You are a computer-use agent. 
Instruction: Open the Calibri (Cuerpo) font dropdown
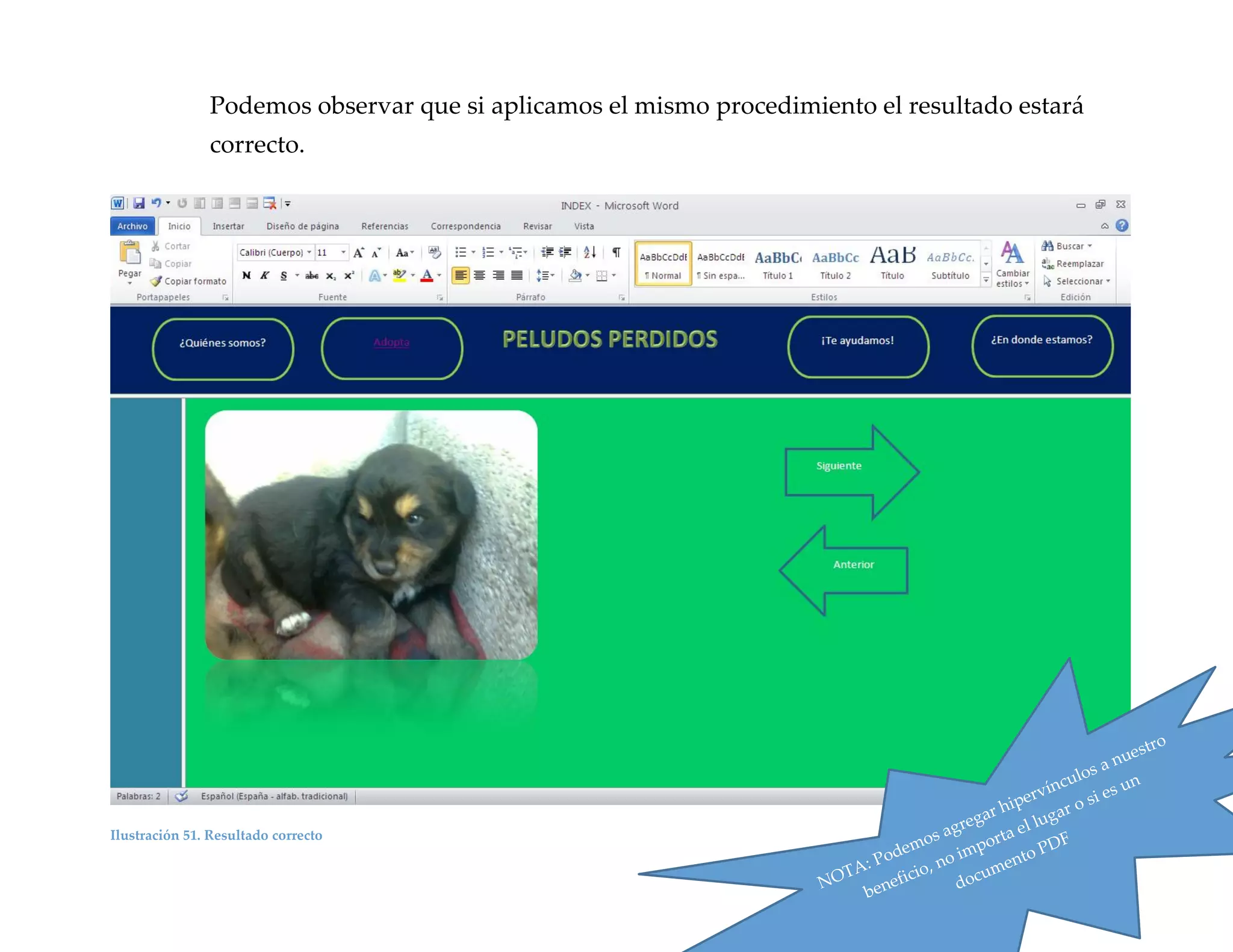pyautogui.click(x=309, y=252)
